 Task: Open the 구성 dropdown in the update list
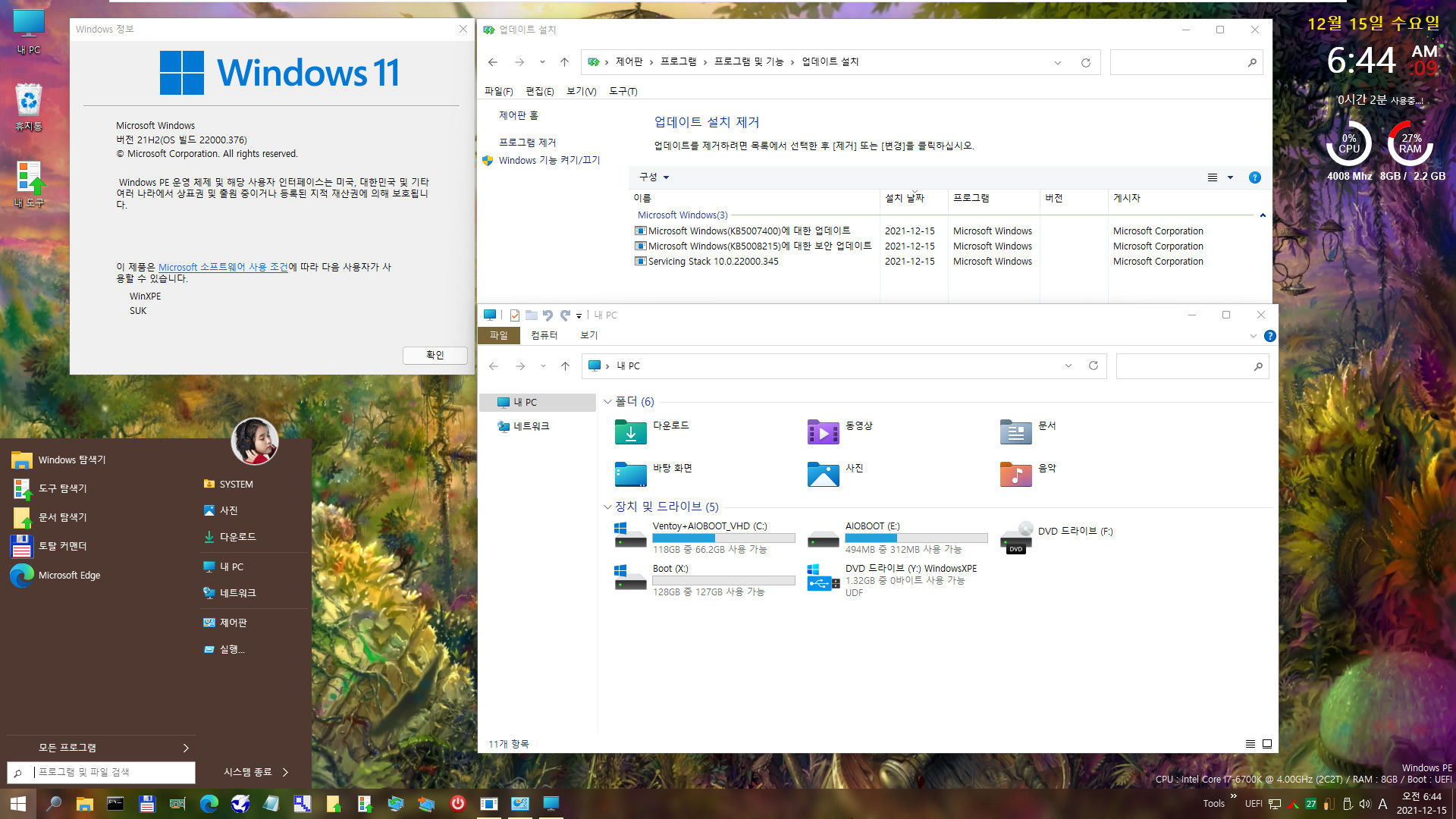[654, 177]
